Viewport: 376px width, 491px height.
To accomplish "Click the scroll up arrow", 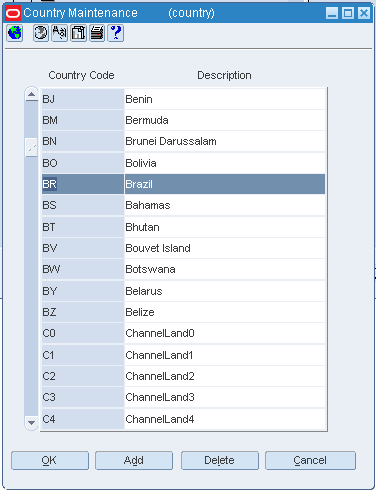I will [31, 94].
